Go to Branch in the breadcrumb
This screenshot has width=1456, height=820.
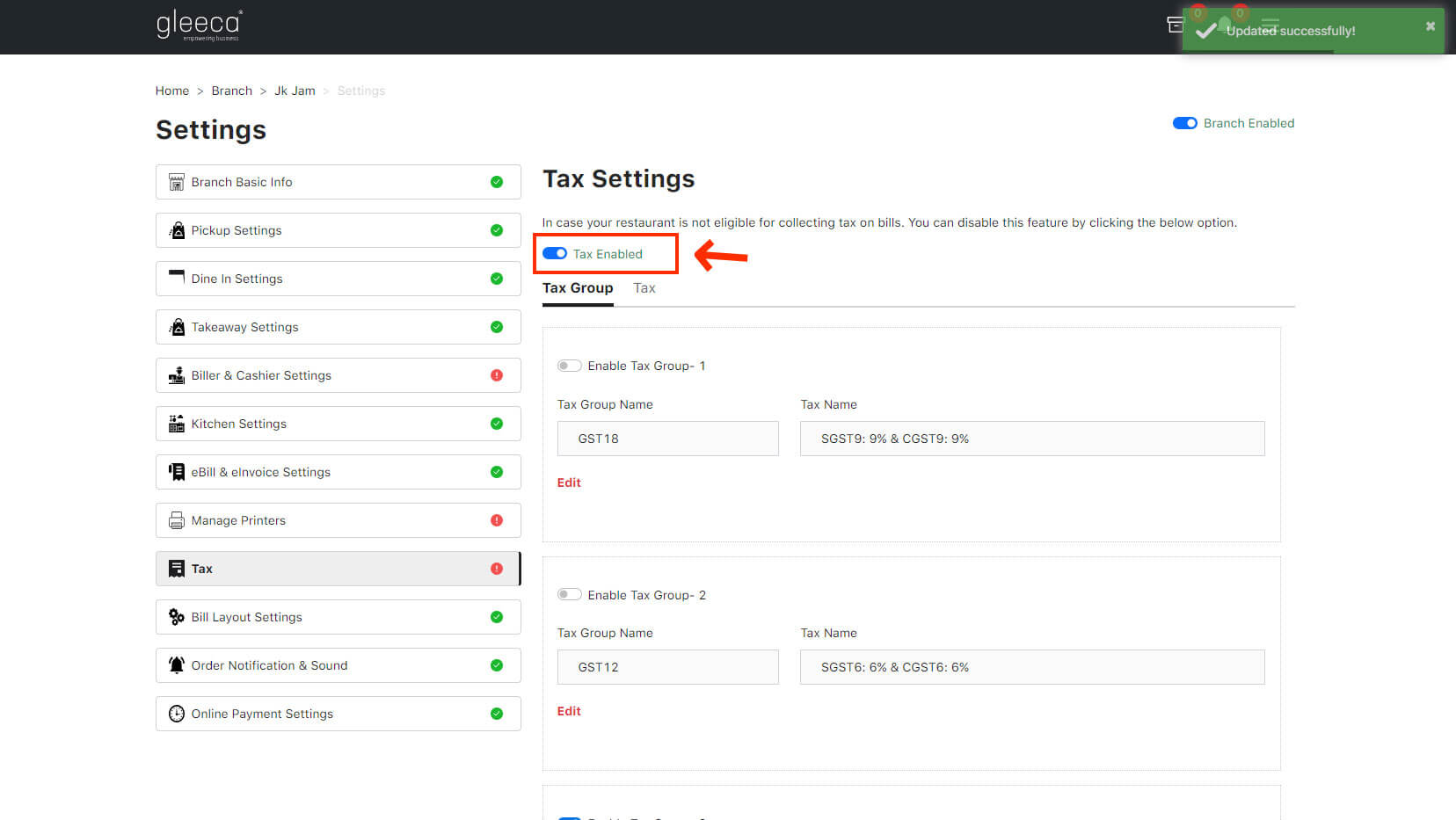point(231,91)
